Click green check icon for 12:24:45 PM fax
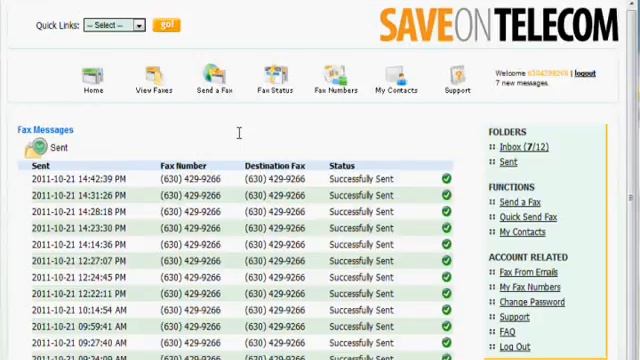640x360 pixels. click(x=447, y=277)
